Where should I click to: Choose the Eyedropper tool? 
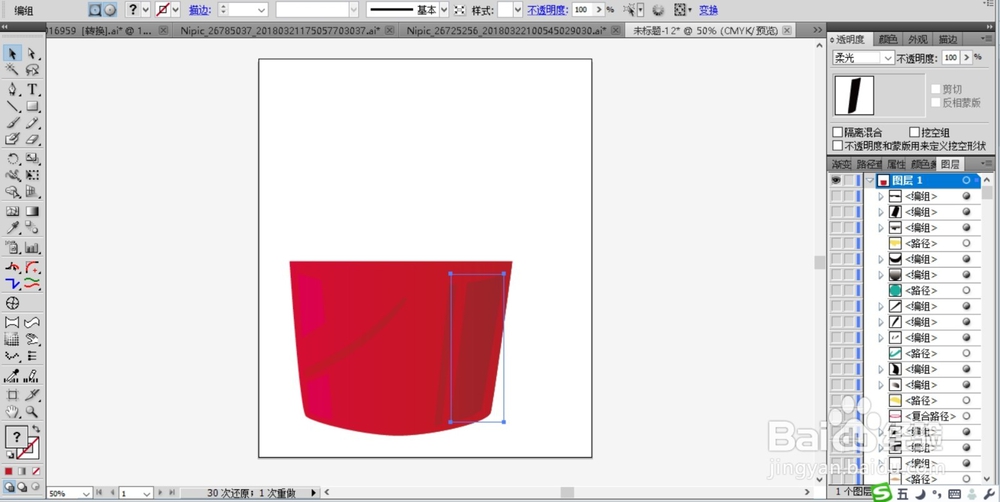[12, 228]
